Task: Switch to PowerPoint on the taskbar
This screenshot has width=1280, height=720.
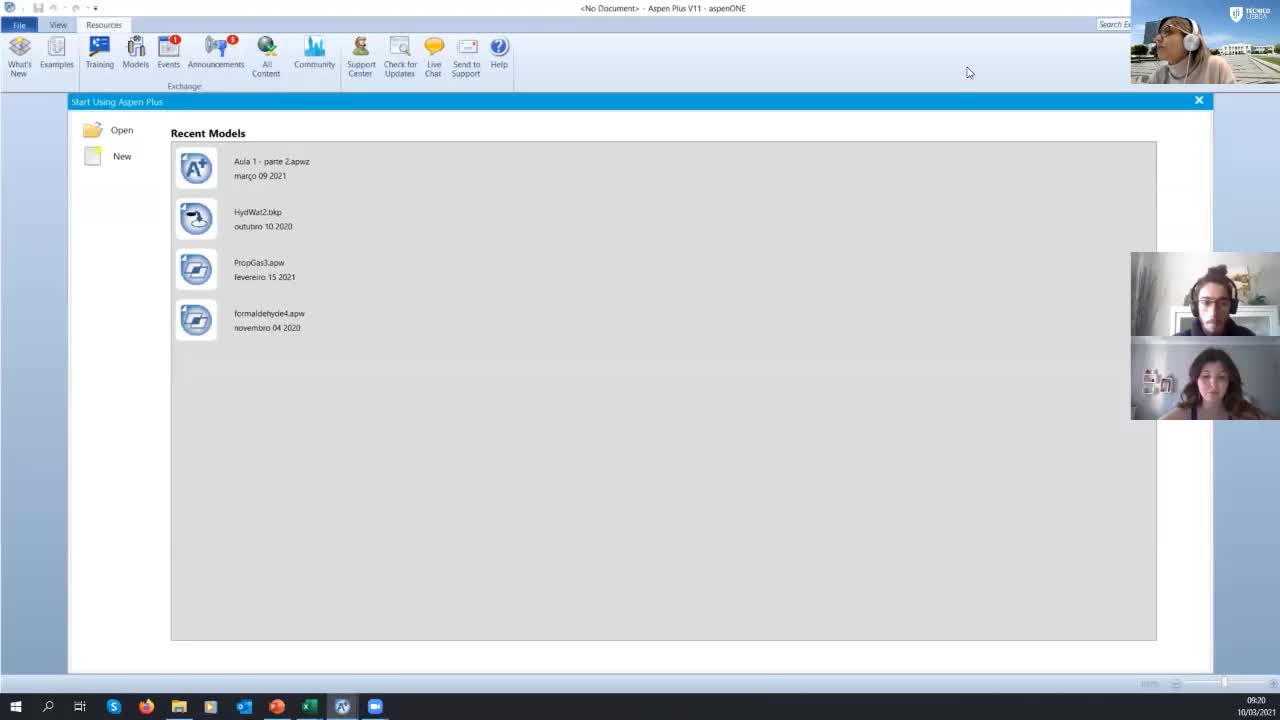Action: point(277,706)
